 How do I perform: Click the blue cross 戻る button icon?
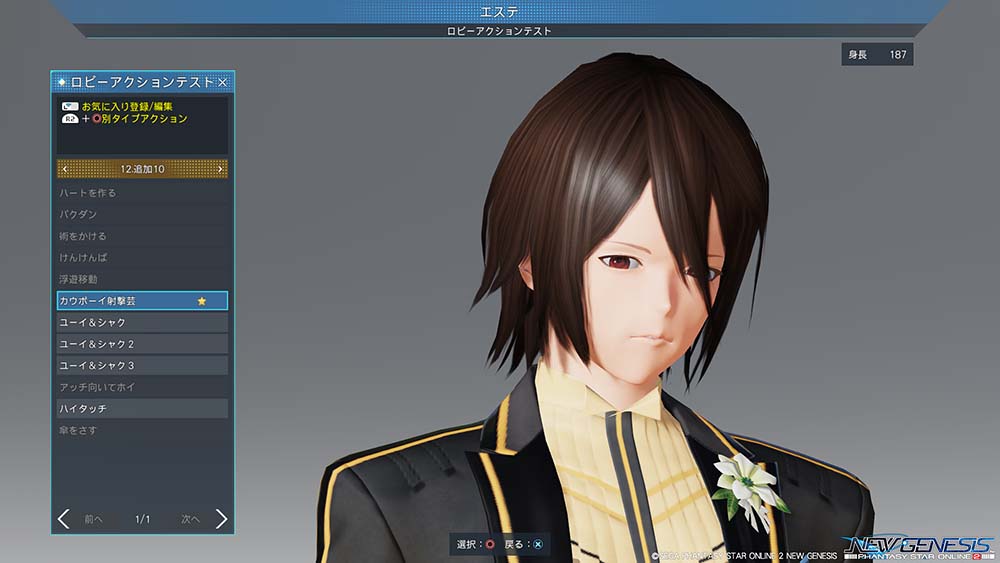[x=538, y=545]
